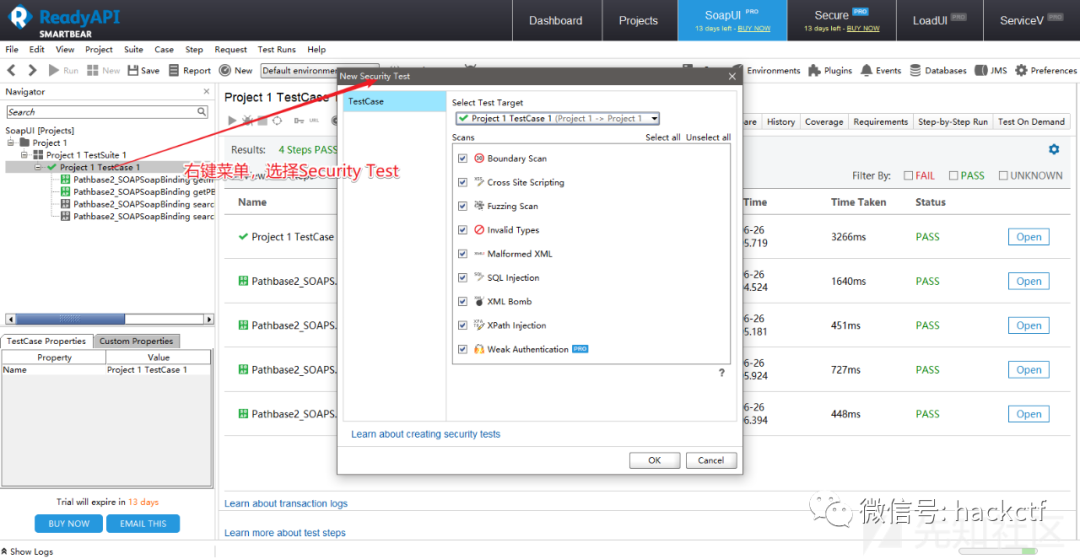Screen dimensions: 1080x559
Task: Uncheck the XPath Injection checkbox
Action: (x=463, y=326)
